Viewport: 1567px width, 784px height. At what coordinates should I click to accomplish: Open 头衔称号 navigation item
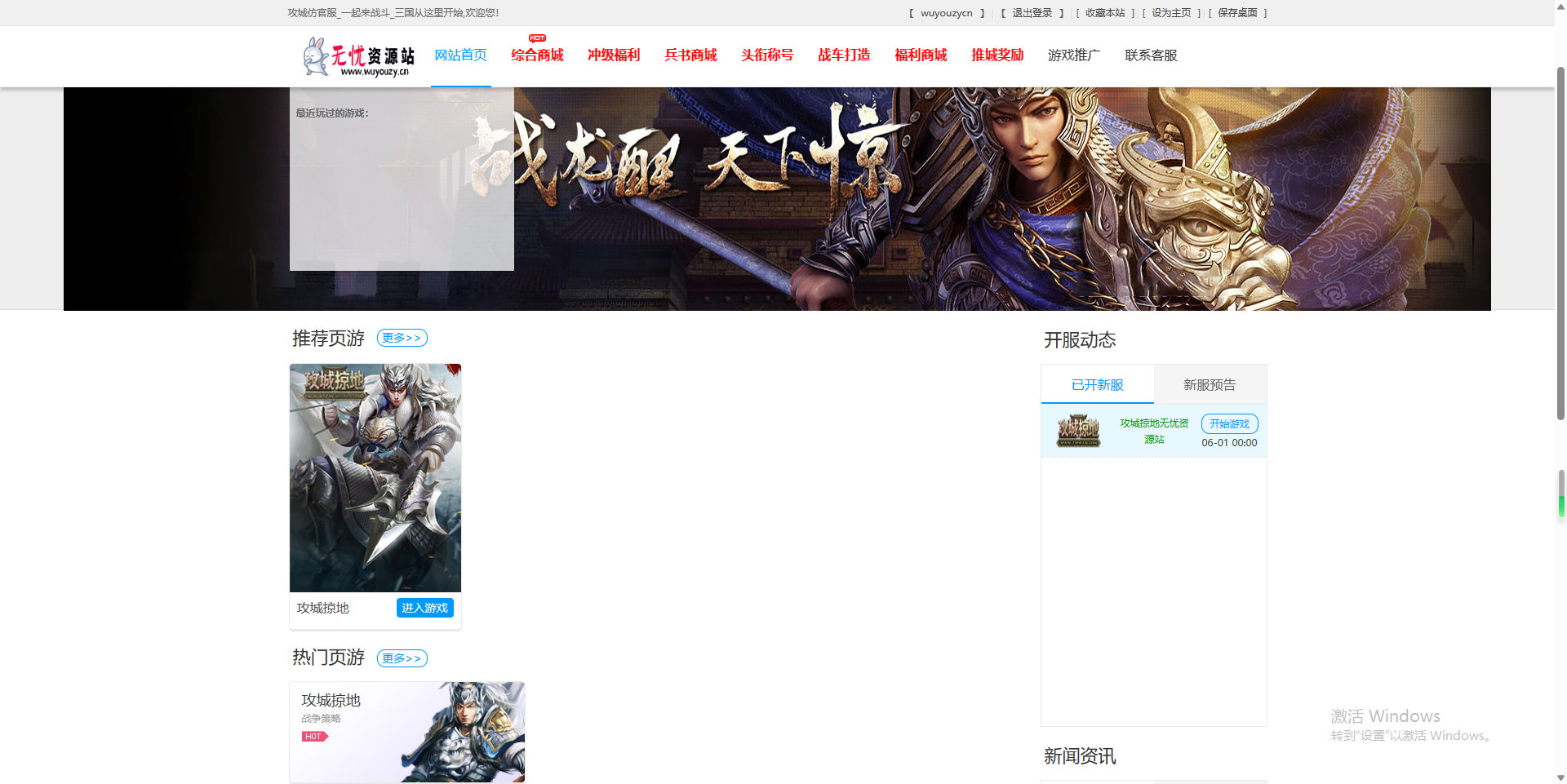[767, 55]
